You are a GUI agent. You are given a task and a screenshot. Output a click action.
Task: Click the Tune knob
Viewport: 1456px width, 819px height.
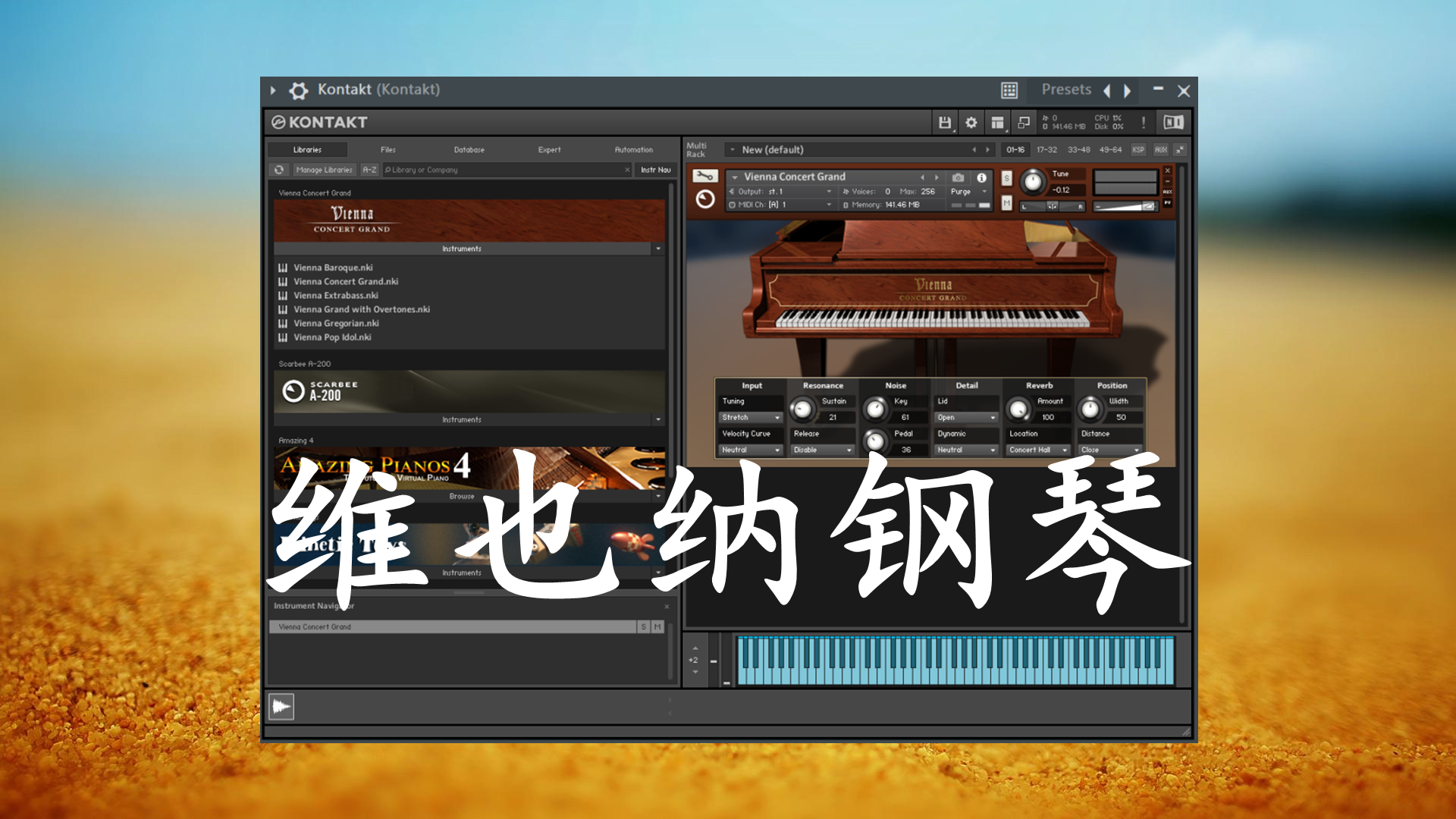1032,182
